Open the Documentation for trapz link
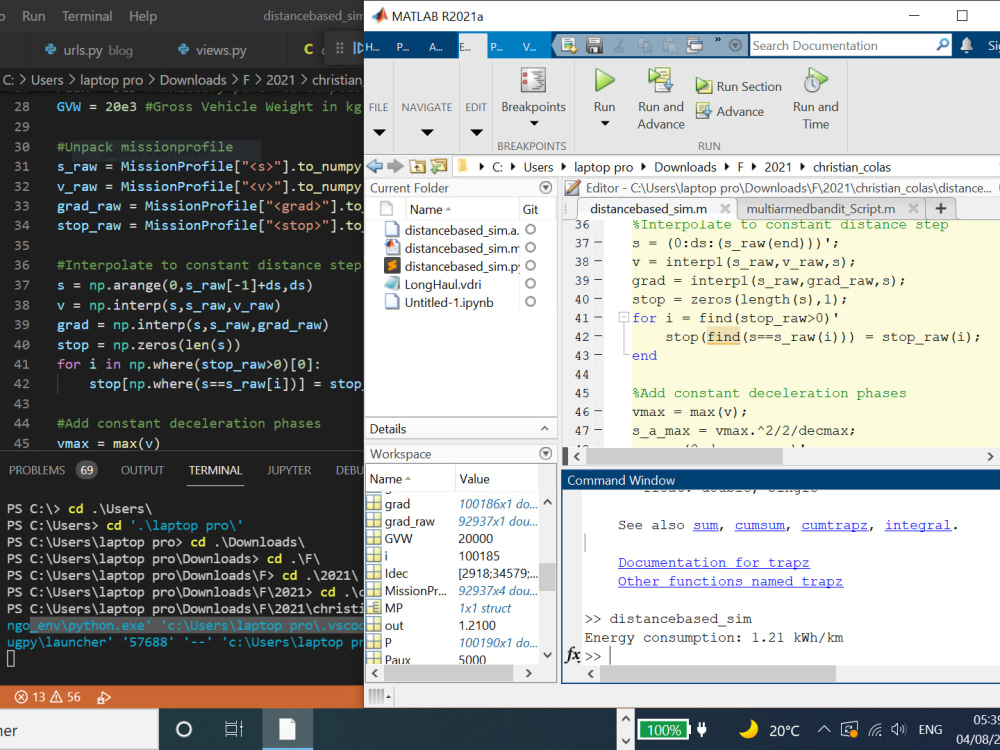Image resolution: width=1000 pixels, height=750 pixels. [713, 562]
